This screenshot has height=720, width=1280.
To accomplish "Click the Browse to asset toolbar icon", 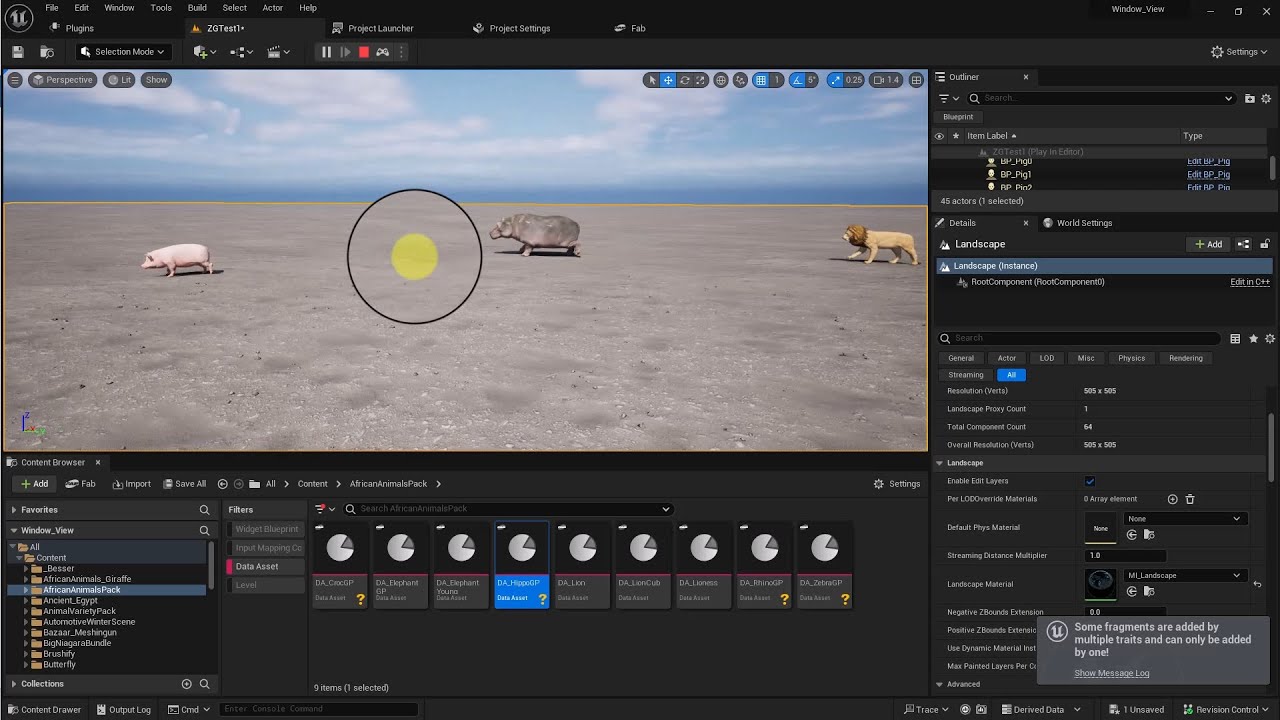I will click(47, 52).
